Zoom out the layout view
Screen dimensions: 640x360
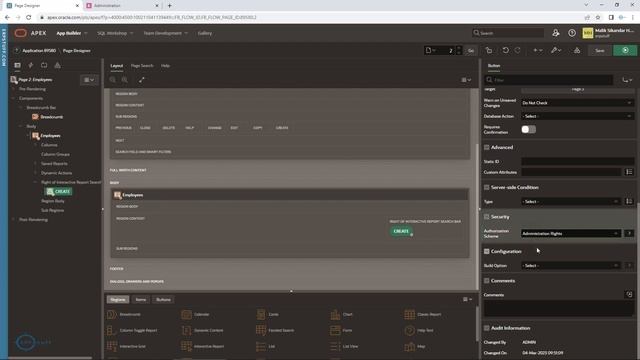tap(113, 80)
